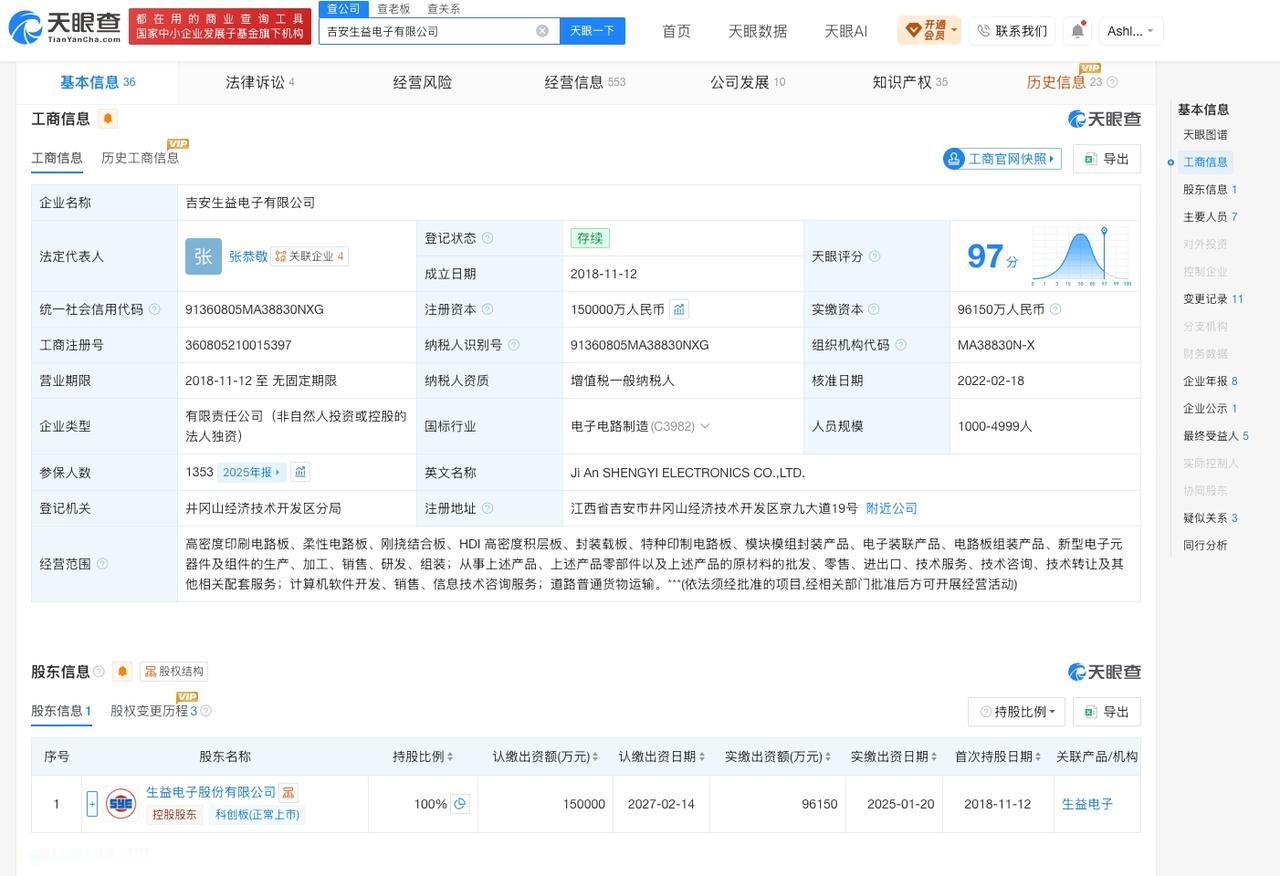Click help icon next to 组织机构代码
1280x876 pixels.
(x=900, y=345)
